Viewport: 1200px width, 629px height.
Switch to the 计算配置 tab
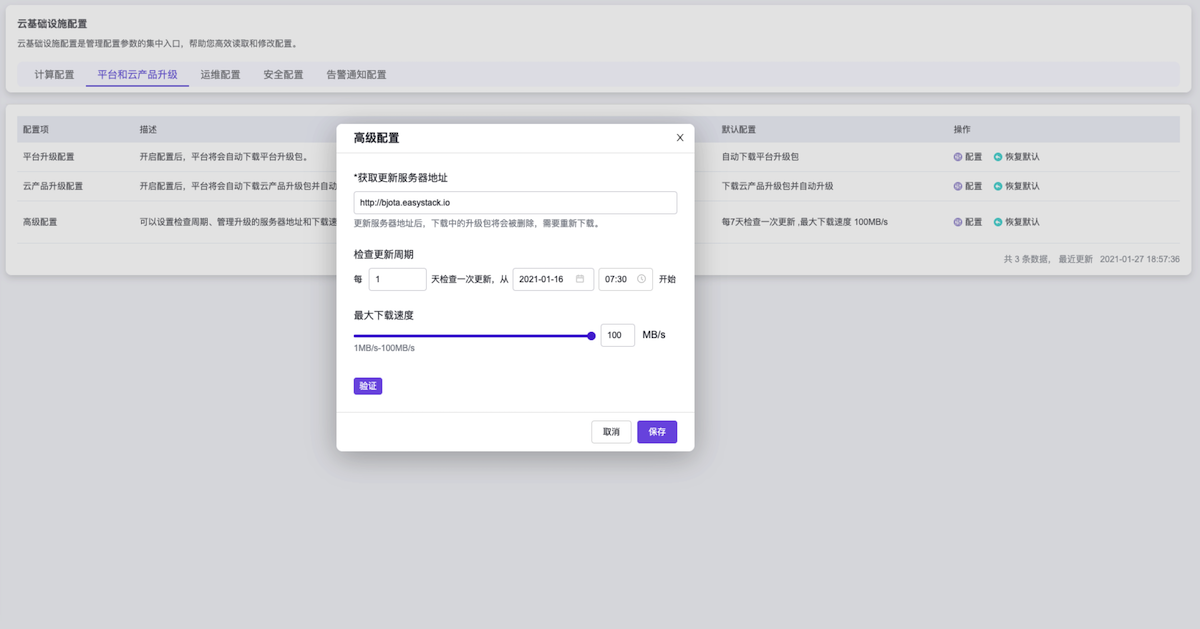coord(54,75)
